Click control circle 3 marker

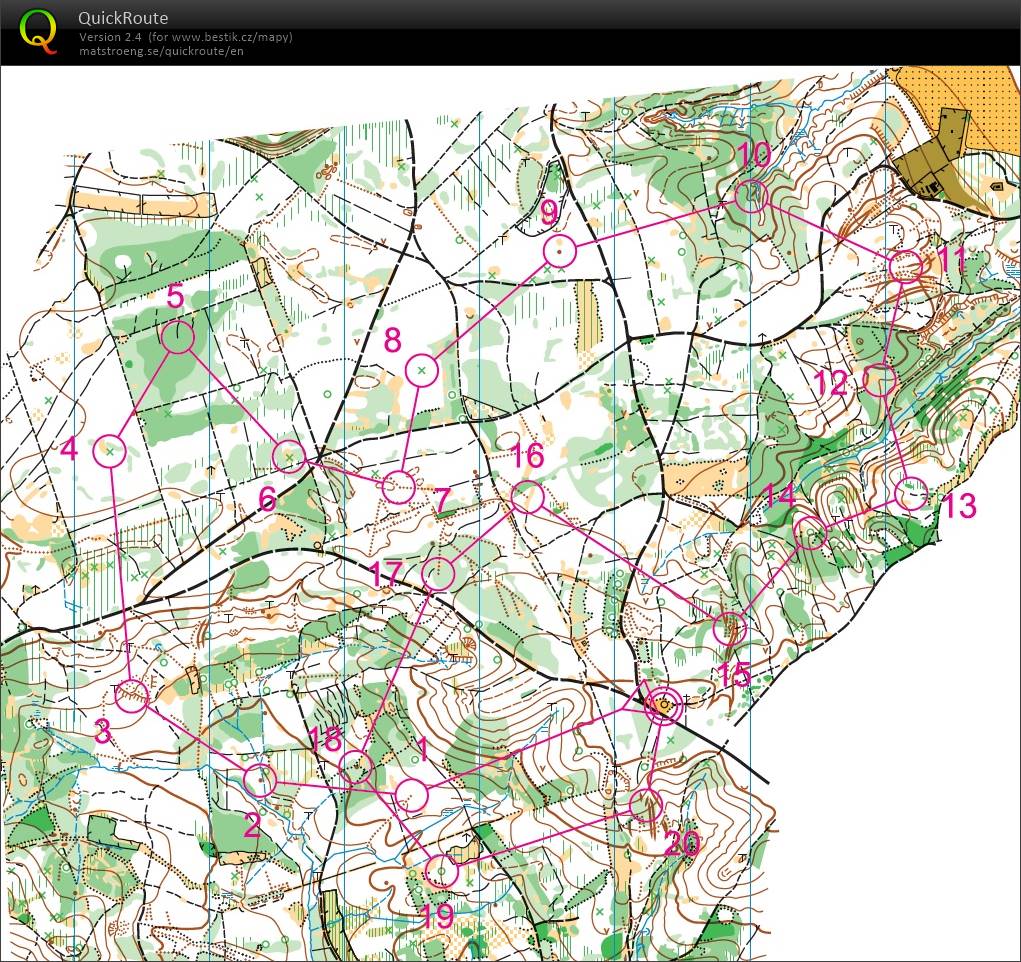click(x=133, y=694)
